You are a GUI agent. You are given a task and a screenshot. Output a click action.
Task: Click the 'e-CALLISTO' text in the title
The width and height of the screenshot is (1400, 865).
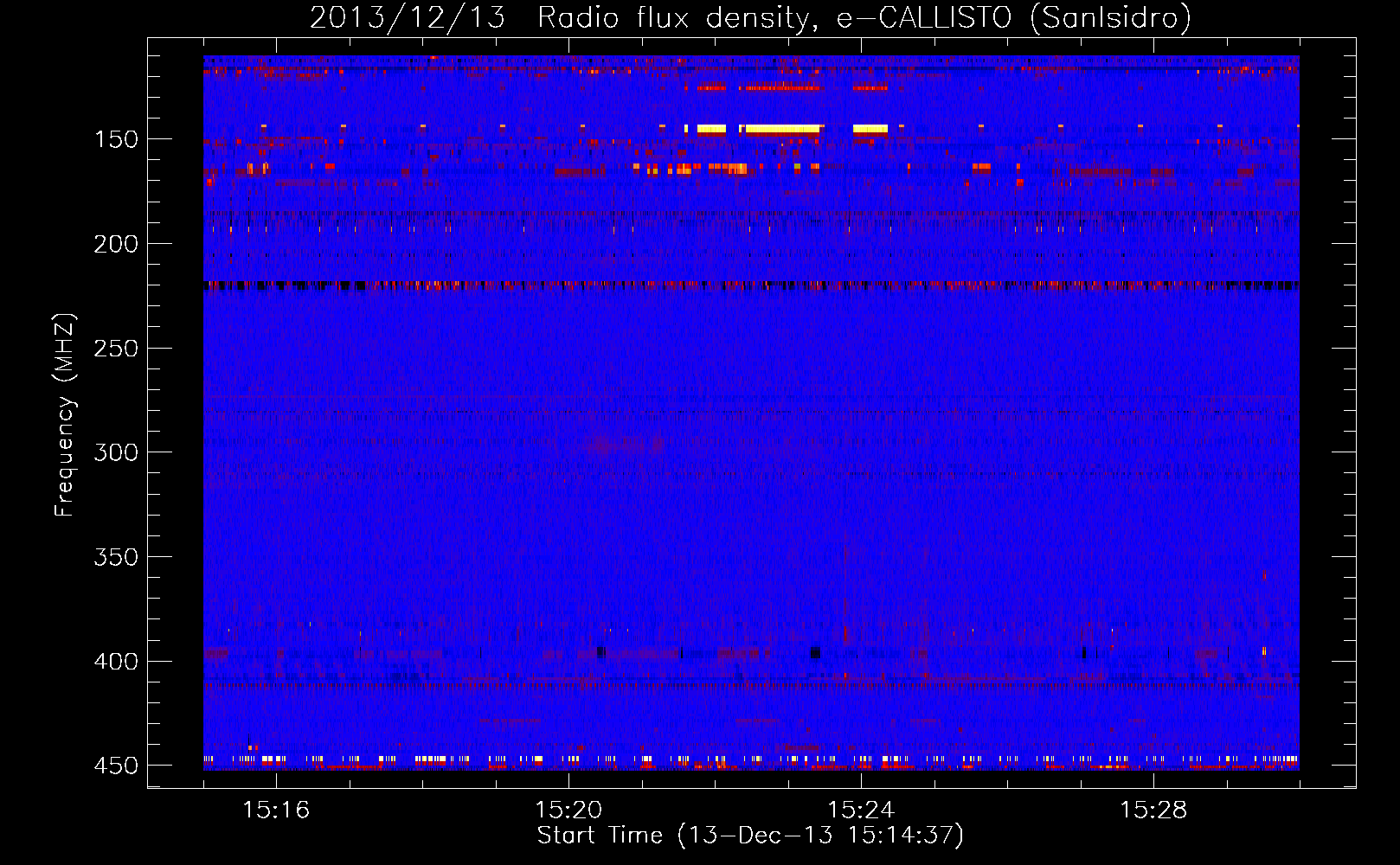click(x=923, y=17)
